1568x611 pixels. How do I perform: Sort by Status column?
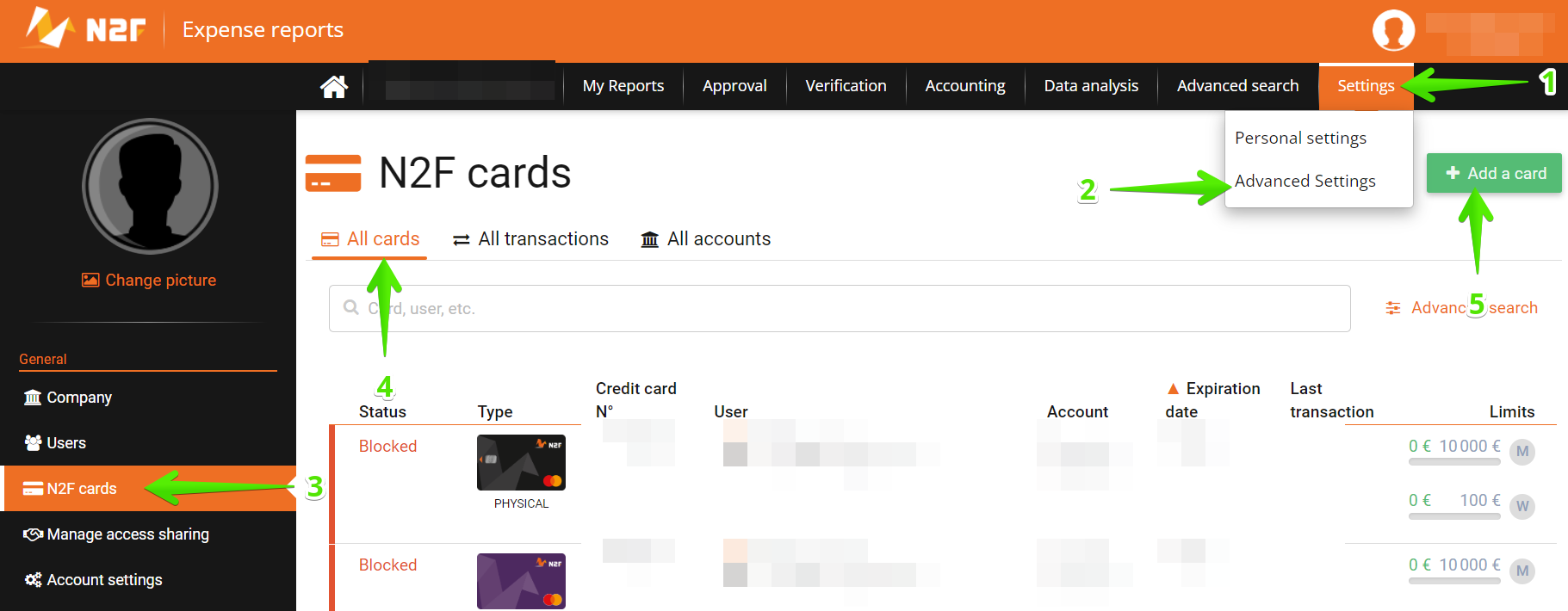pyautogui.click(x=382, y=411)
